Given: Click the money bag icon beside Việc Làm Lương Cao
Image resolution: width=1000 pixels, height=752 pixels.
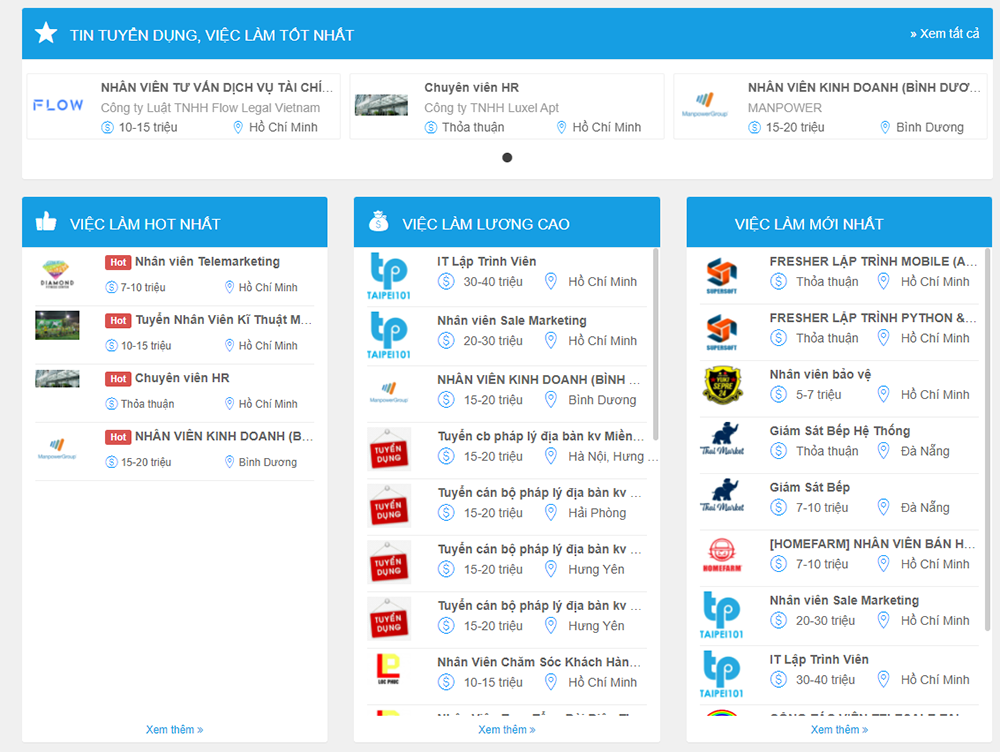Looking at the screenshot, I should (378, 222).
